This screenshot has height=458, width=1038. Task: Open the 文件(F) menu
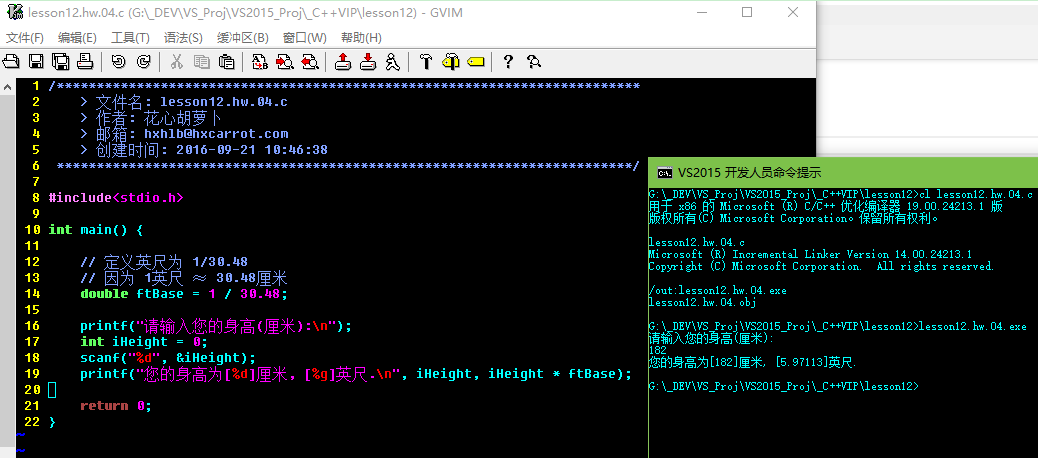coord(25,38)
